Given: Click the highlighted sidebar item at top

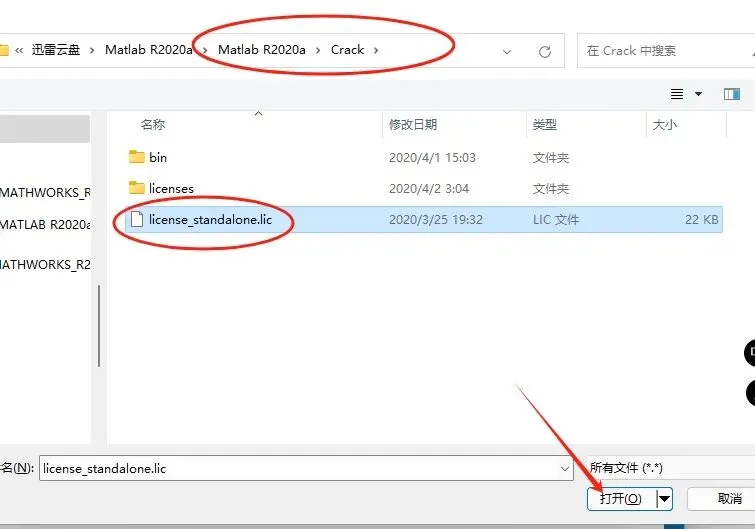Looking at the screenshot, I should [45, 129].
